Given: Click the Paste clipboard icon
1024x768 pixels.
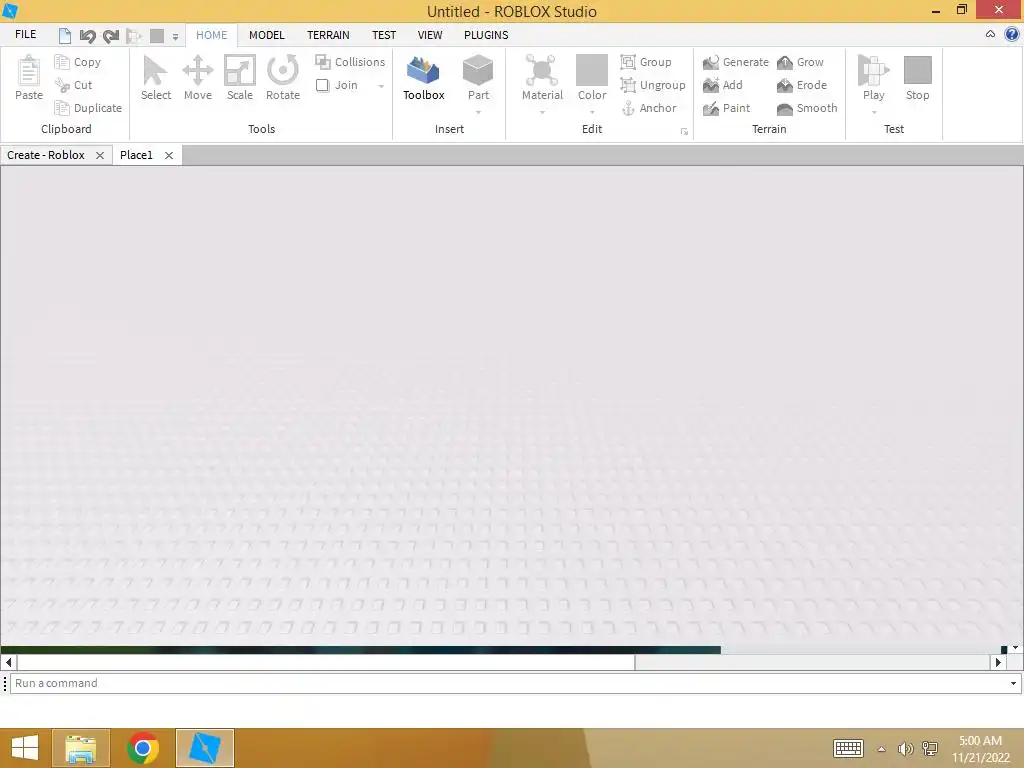Looking at the screenshot, I should tap(29, 71).
